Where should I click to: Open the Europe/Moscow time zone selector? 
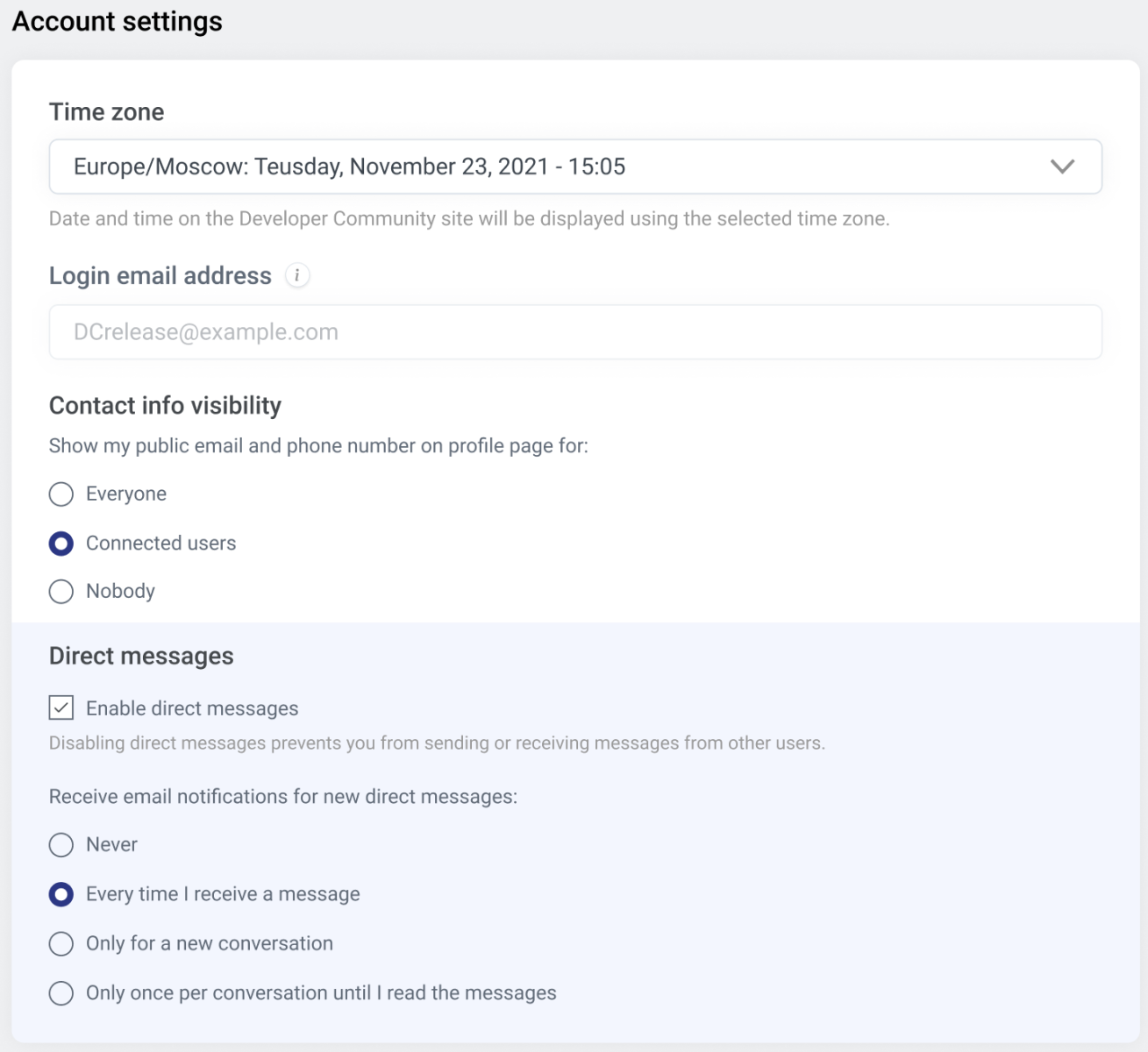(561, 167)
